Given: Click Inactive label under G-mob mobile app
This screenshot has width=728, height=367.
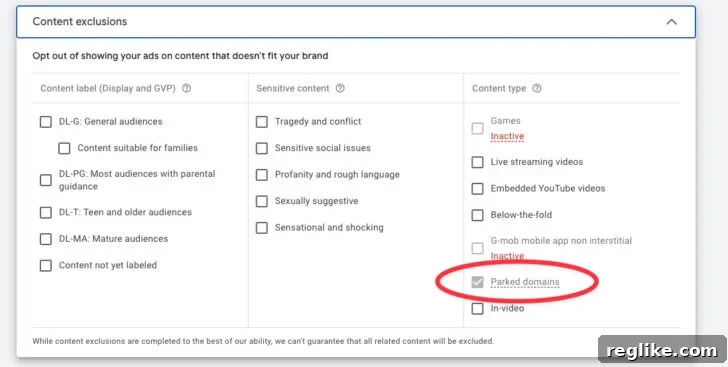Looking at the screenshot, I should [x=507, y=256].
